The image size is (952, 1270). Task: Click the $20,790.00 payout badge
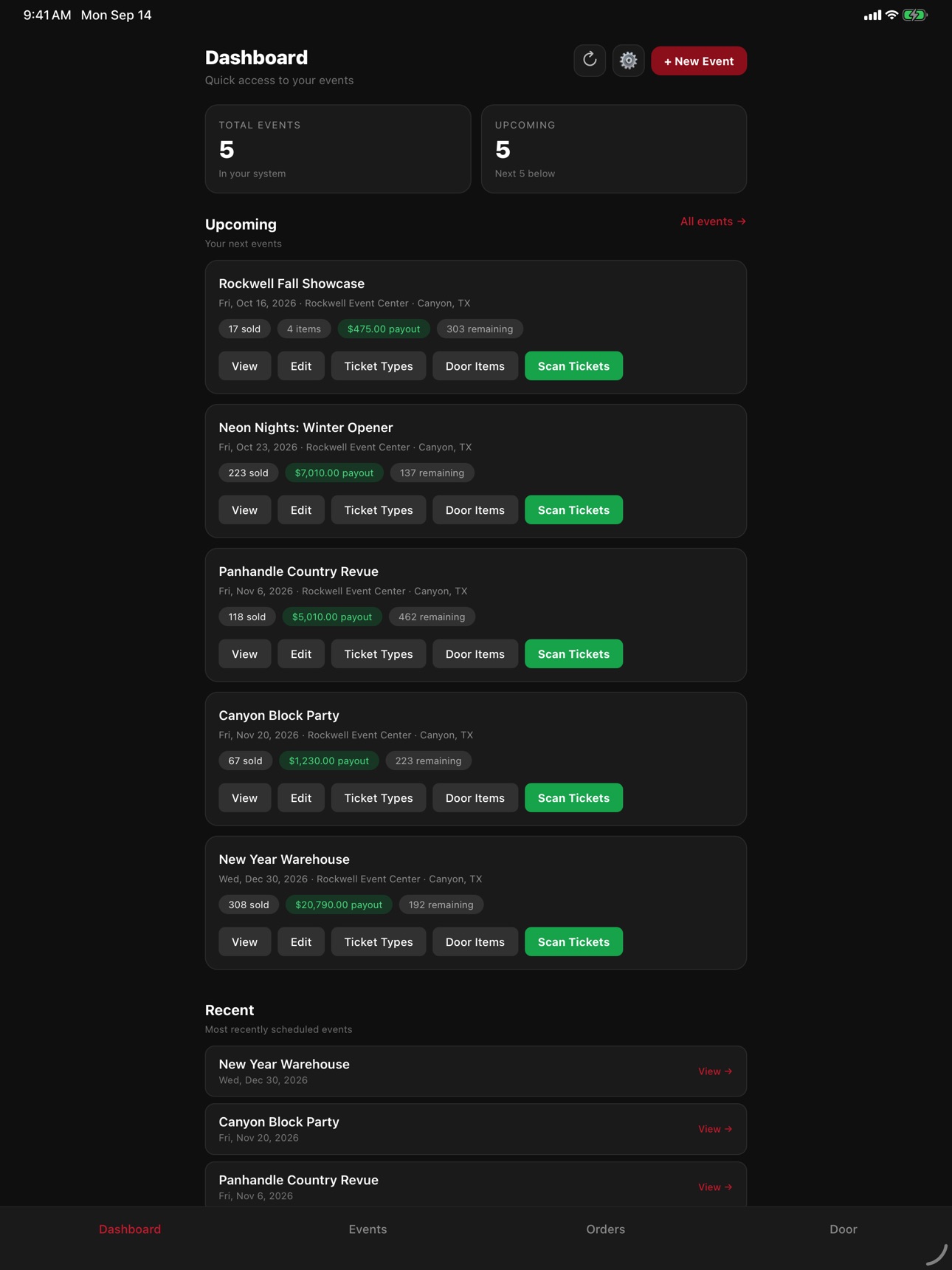[339, 905]
